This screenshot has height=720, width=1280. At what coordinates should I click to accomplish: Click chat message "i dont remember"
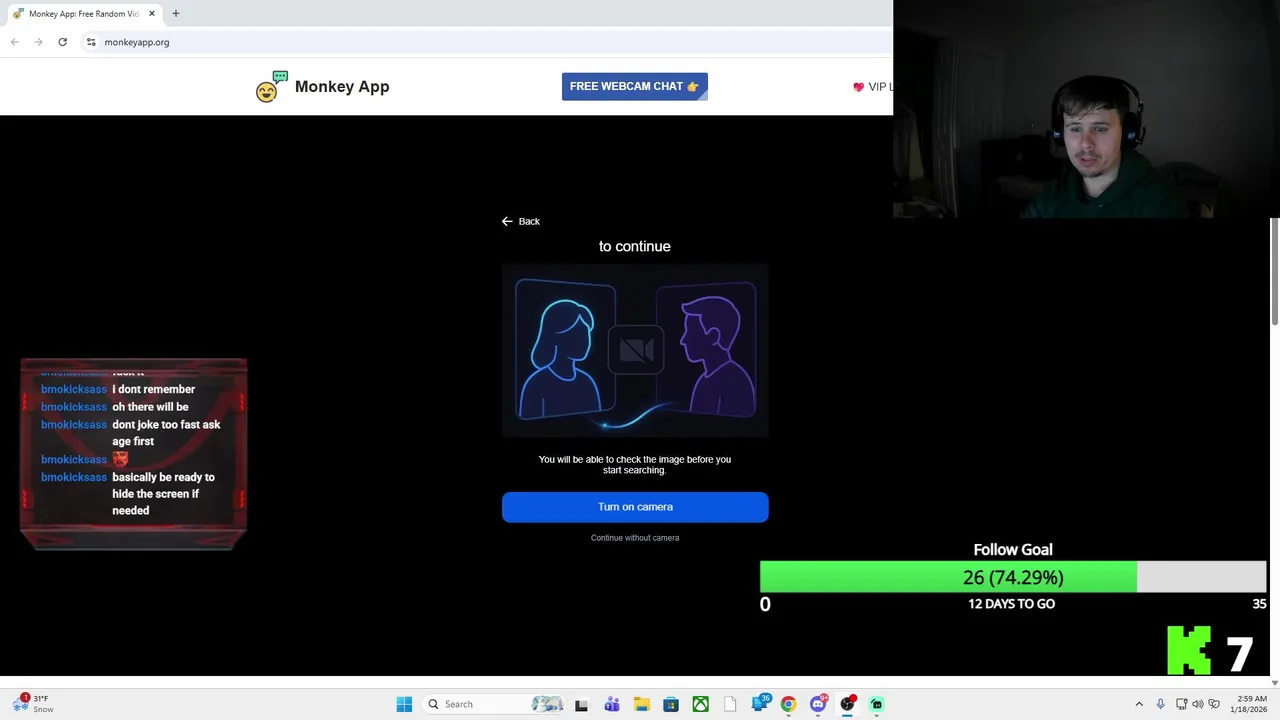pos(153,389)
